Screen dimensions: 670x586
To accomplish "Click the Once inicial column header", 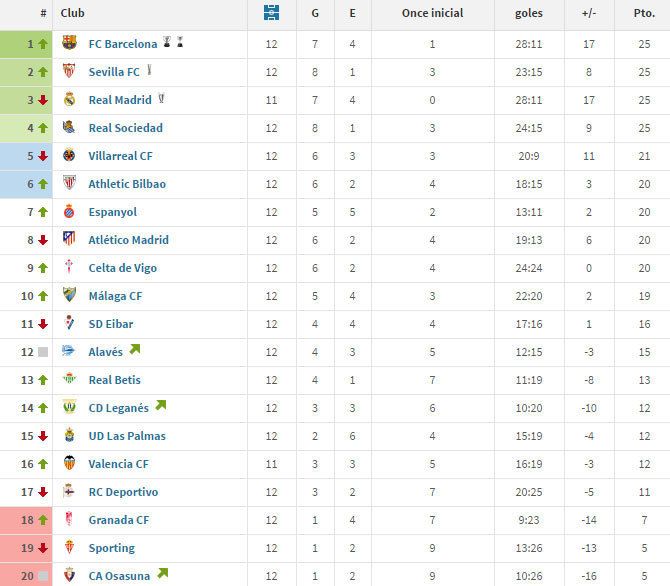I will click(432, 14).
